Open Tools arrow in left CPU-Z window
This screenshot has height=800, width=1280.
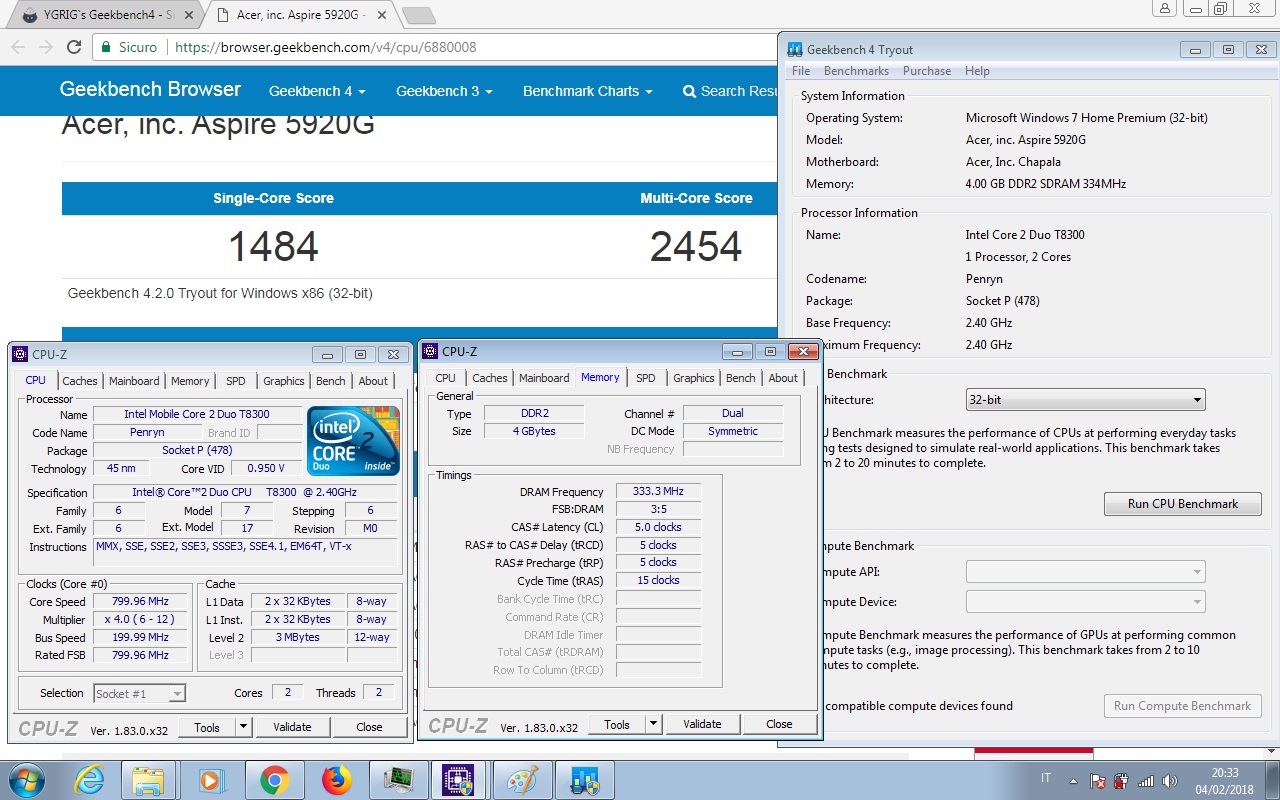coord(244,727)
